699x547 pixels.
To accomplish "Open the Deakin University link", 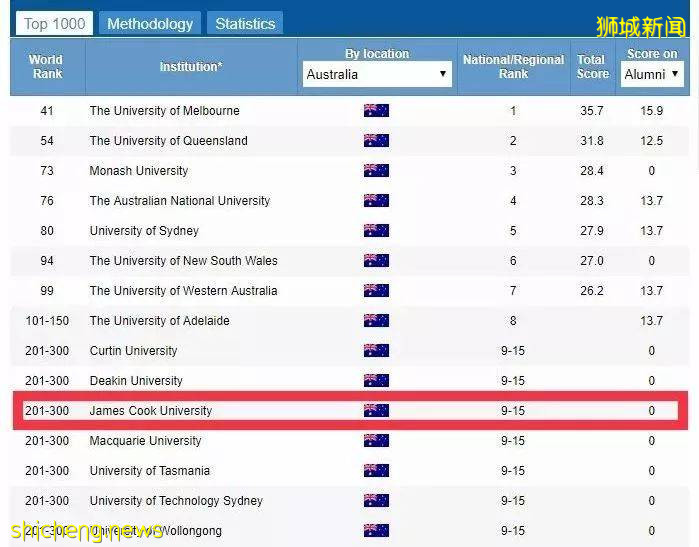I will (136, 381).
